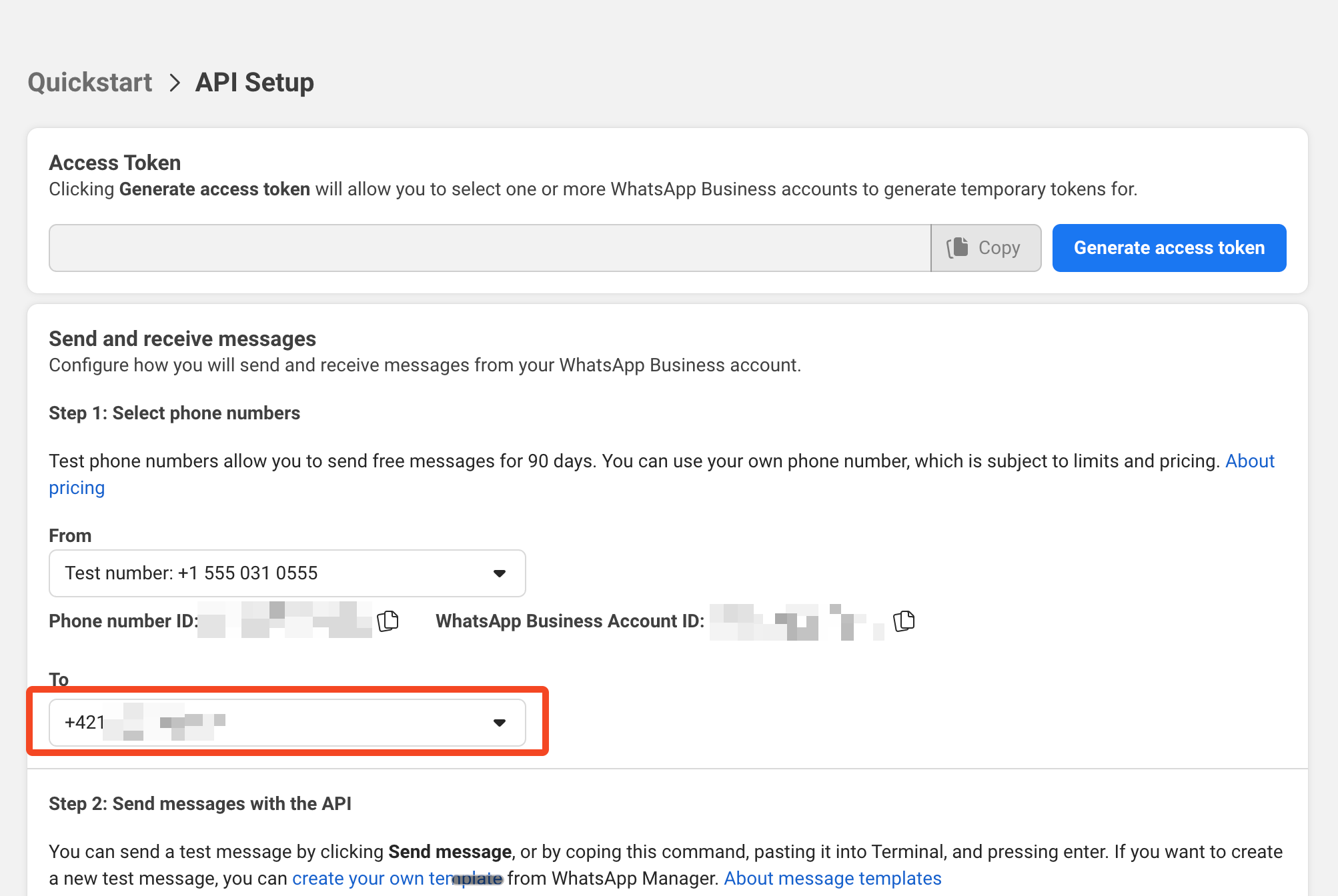Click the blurred Phone number ID value
Screen dimensions: 1338x896
(x=285, y=621)
